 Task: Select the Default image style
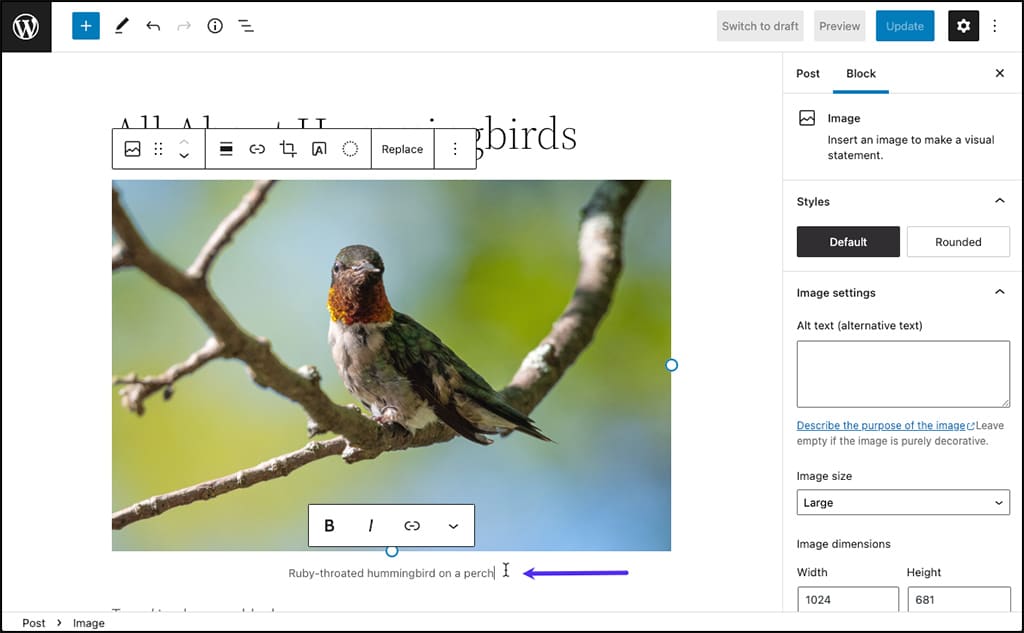(x=847, y=241)
